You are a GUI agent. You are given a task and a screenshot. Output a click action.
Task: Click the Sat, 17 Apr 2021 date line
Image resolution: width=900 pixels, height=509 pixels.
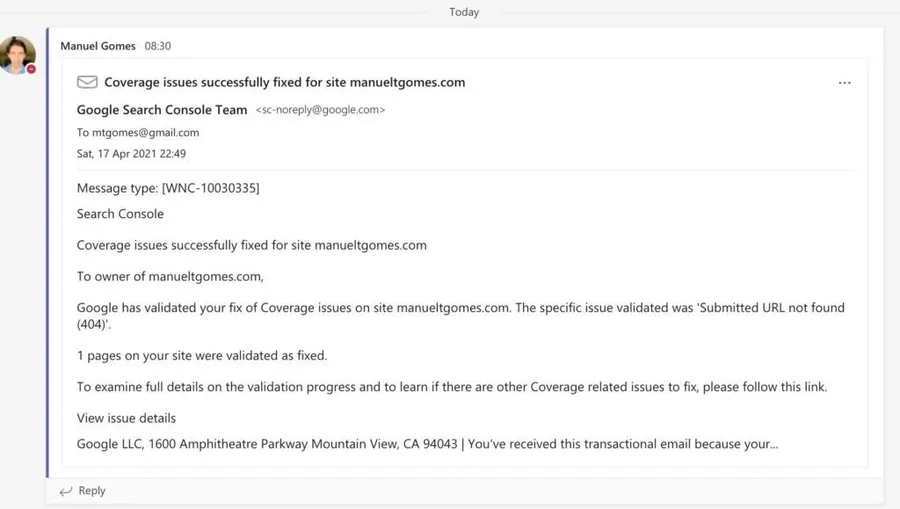pyautogui.click(x=131, y=154)
